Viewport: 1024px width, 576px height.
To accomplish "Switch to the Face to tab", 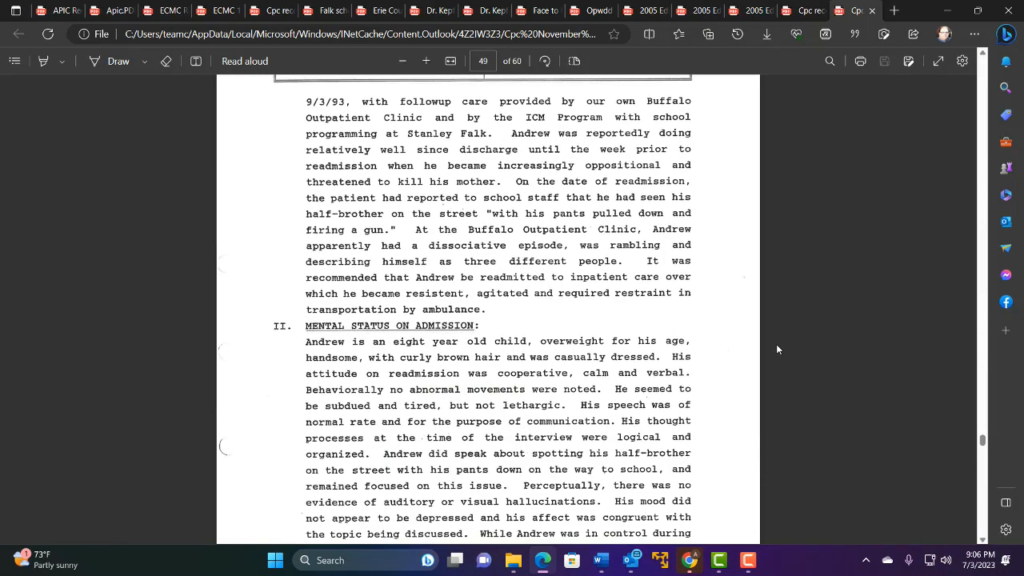I will pyautogui.click(x=539, y=10).
